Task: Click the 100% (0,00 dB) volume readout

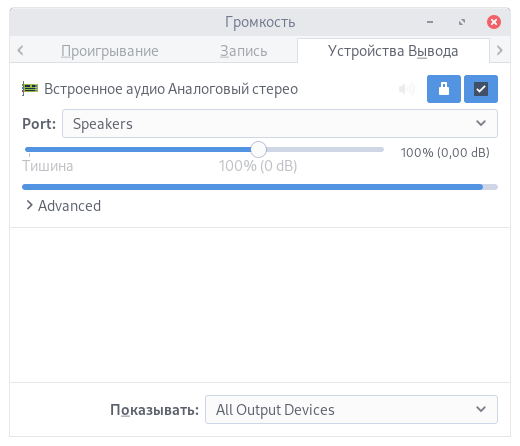Action: pyautogui.click(x=445, y=153)
